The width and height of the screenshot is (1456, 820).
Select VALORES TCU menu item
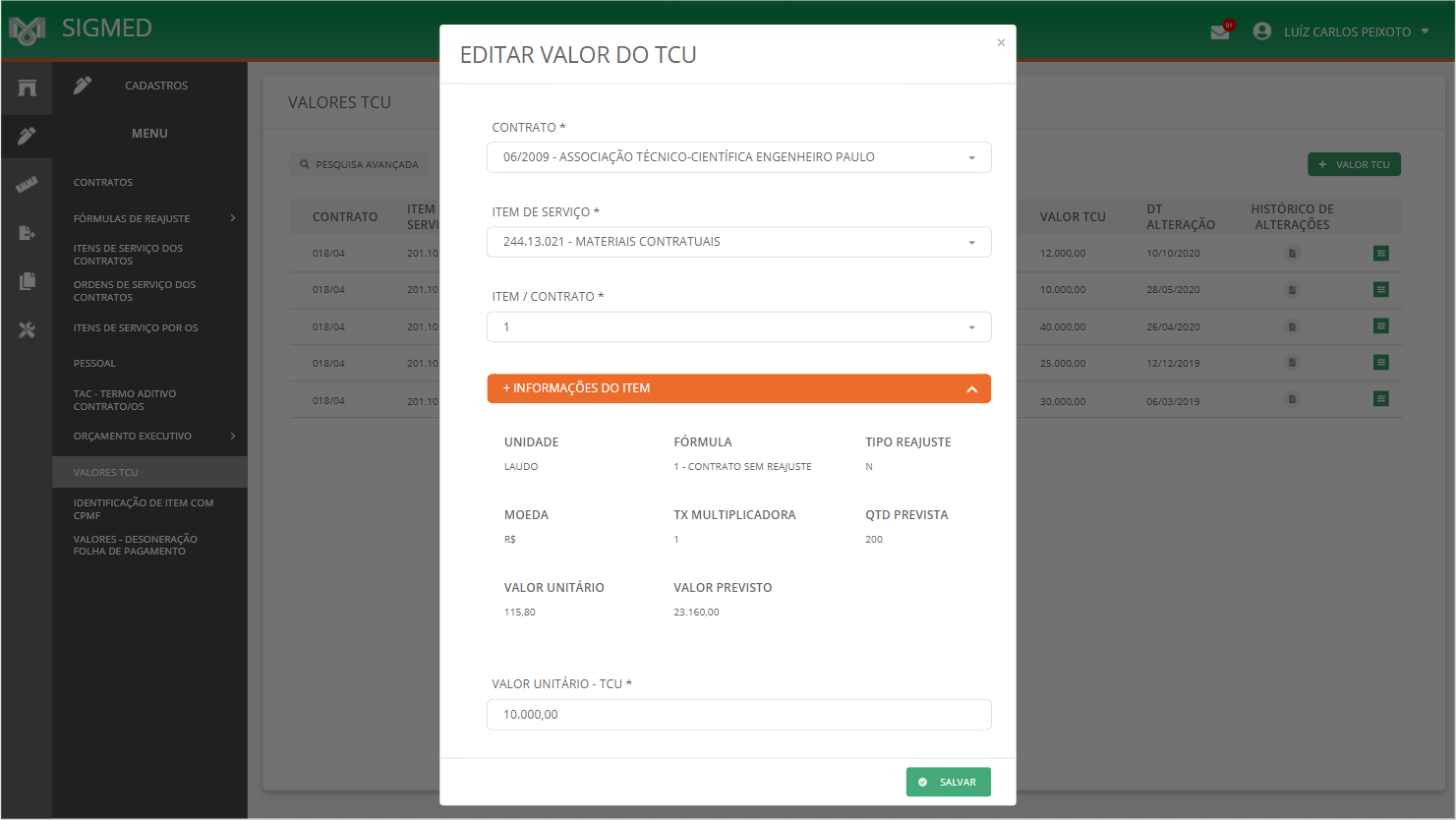tap(149, 472)
